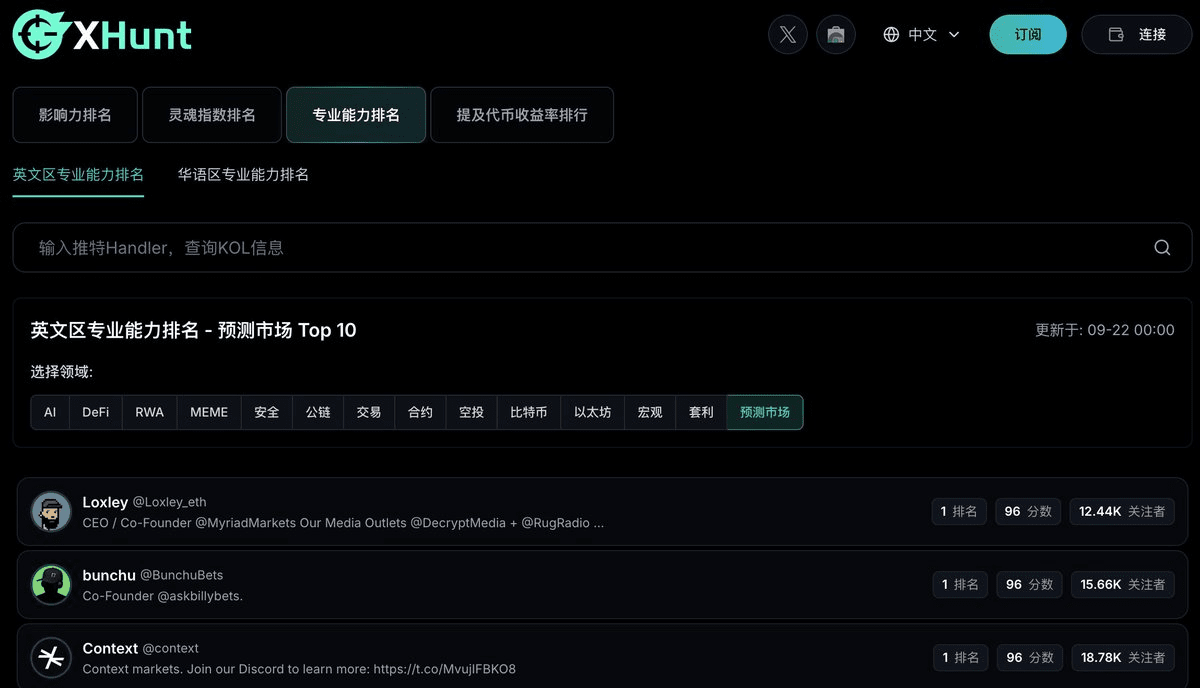The width and height of the screenshot is (1200, 688).
Task: Select the 公链 domain filter
Action: 318,412
